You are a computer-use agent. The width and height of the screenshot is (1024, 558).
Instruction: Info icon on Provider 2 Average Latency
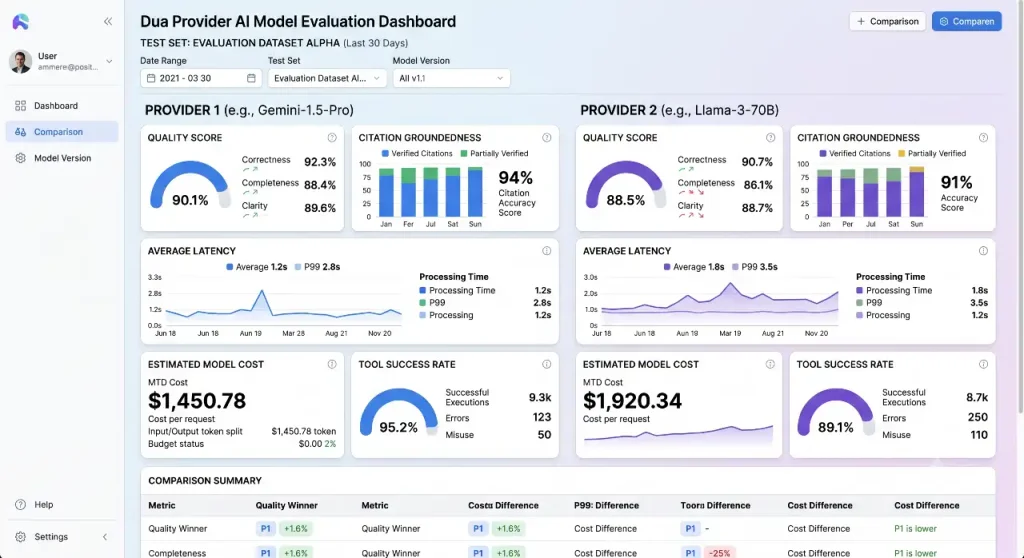tap(984, 251)
